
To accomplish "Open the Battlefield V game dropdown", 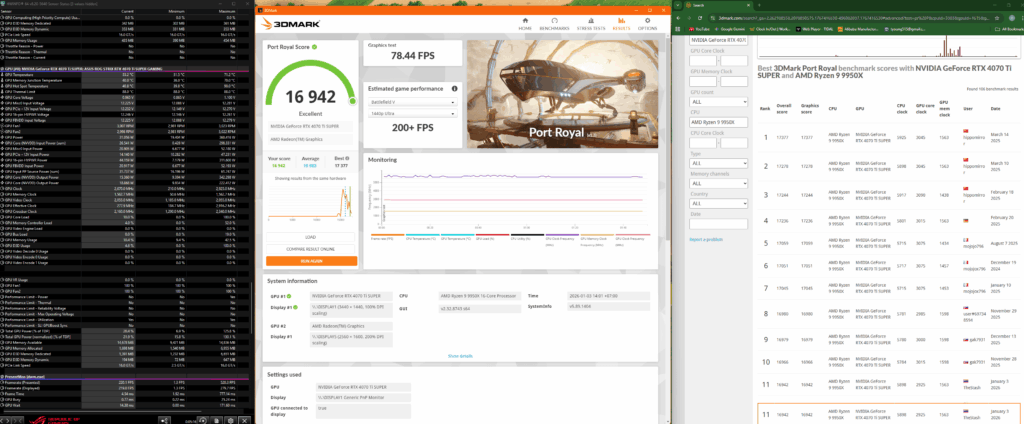I will (412, 103).
